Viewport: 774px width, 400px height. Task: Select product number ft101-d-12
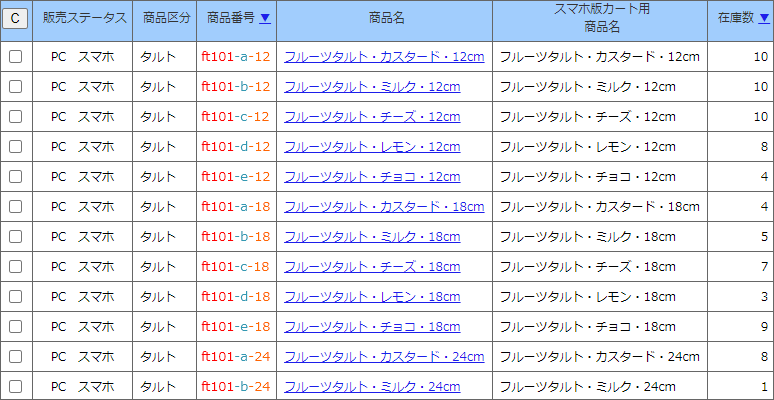(236, 147)
